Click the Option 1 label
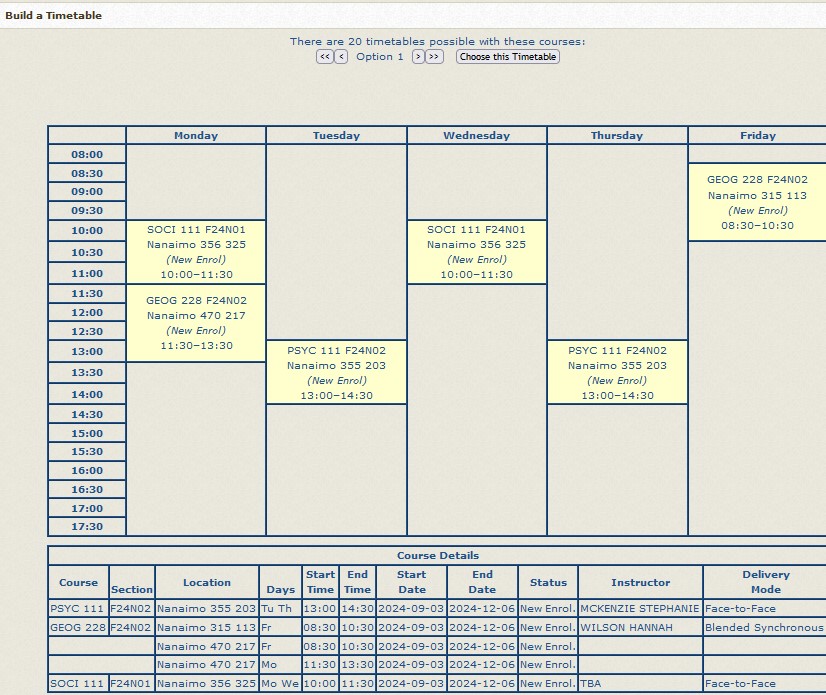The height and width of the screenshot is (695, 826). click(x=380, y=57)
